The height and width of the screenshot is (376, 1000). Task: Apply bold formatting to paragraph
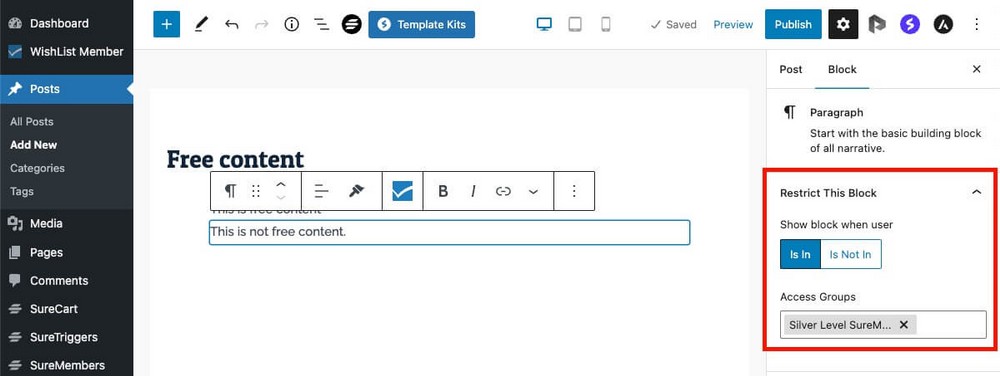443,191
